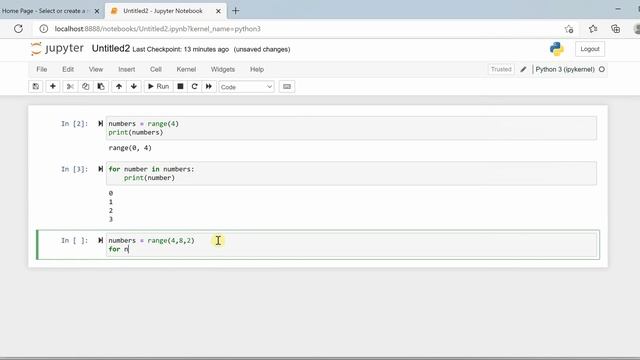
Task: Close the Untitled2 Jupyter Notebook tab
Action: [x=218, y=11]
